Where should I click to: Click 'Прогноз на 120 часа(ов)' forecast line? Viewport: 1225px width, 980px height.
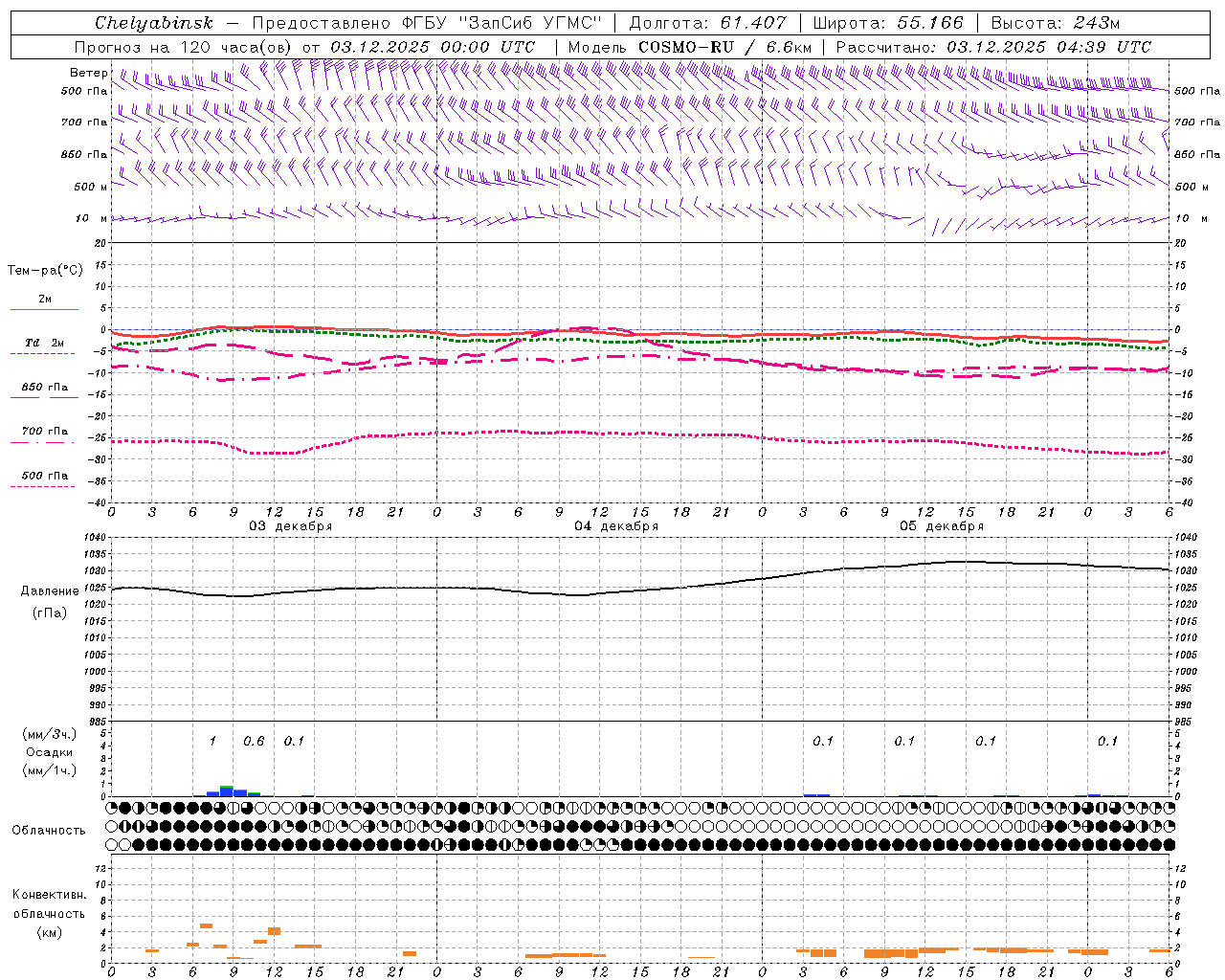point(184,47)
